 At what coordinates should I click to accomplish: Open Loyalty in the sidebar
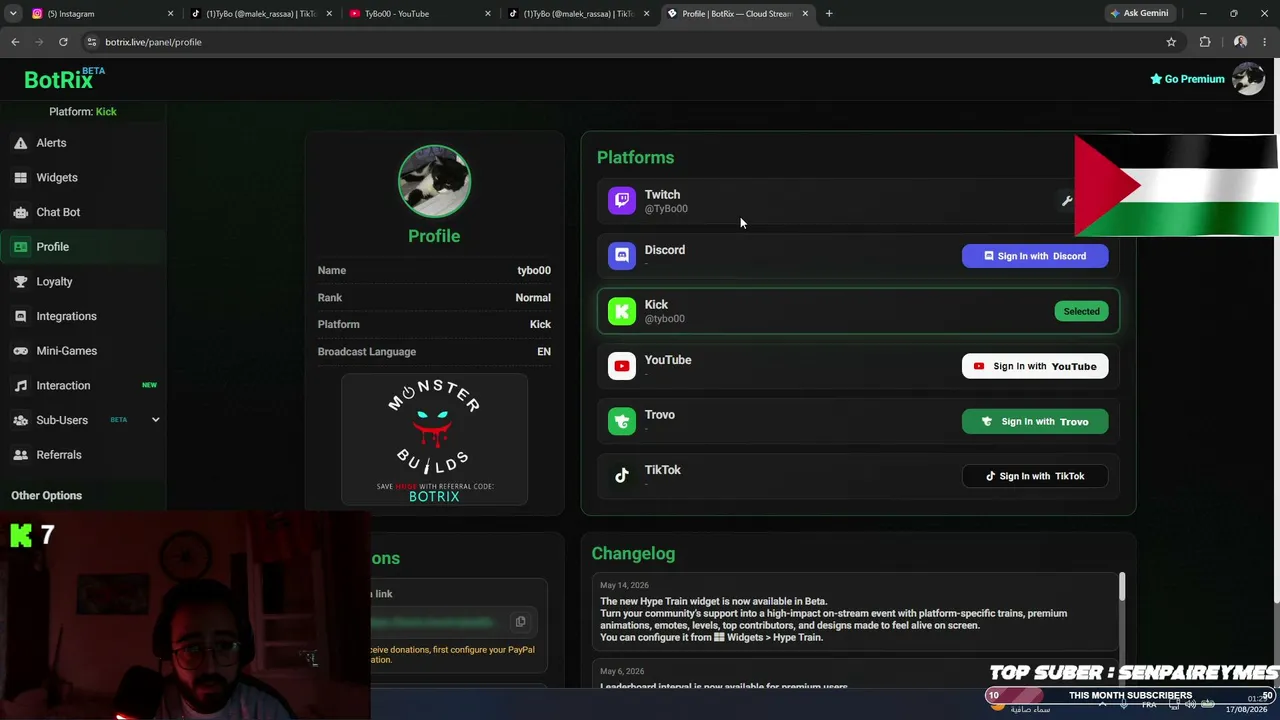tap(82, 281)
